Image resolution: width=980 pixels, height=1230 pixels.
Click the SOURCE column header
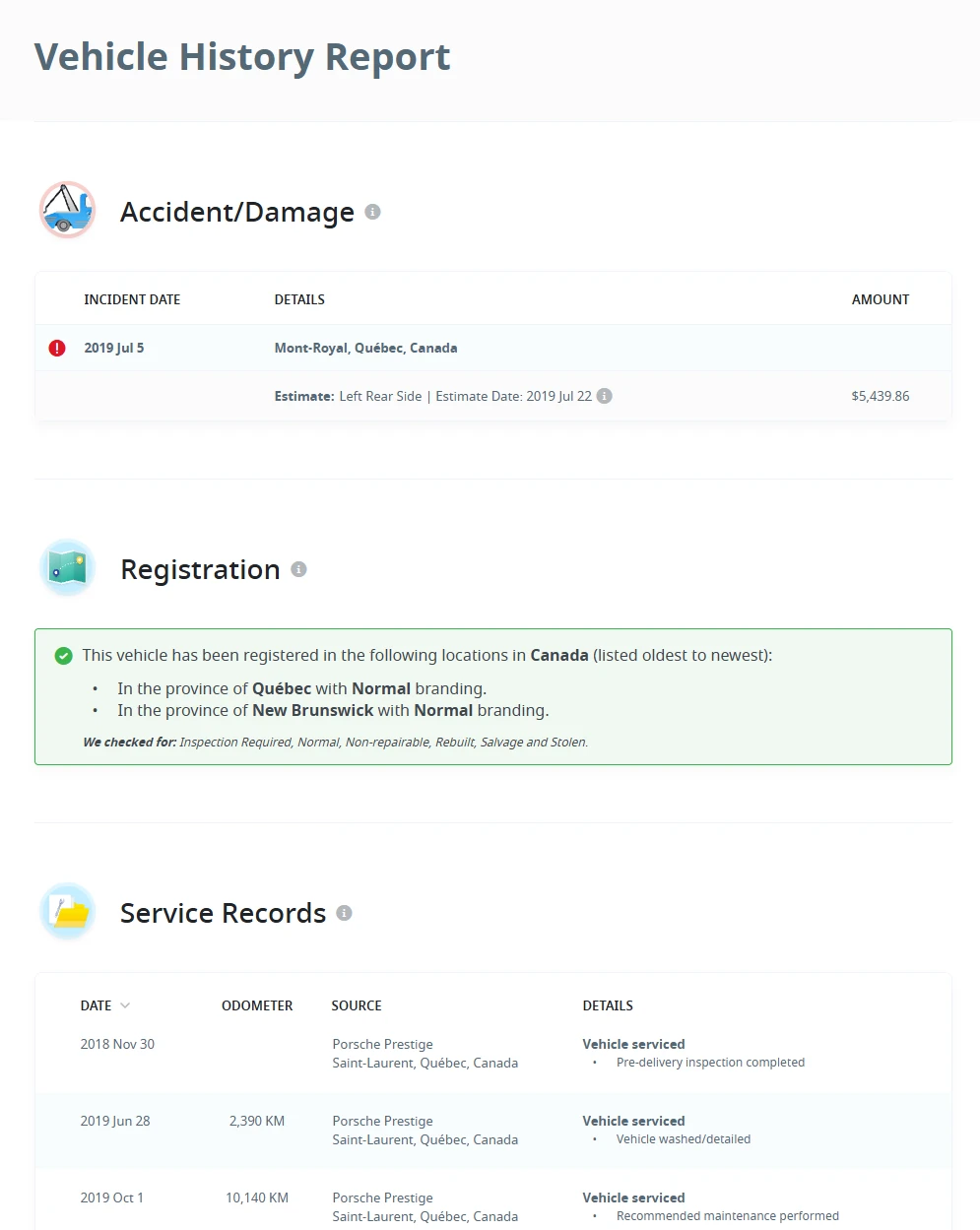[x=357, y=1005]
